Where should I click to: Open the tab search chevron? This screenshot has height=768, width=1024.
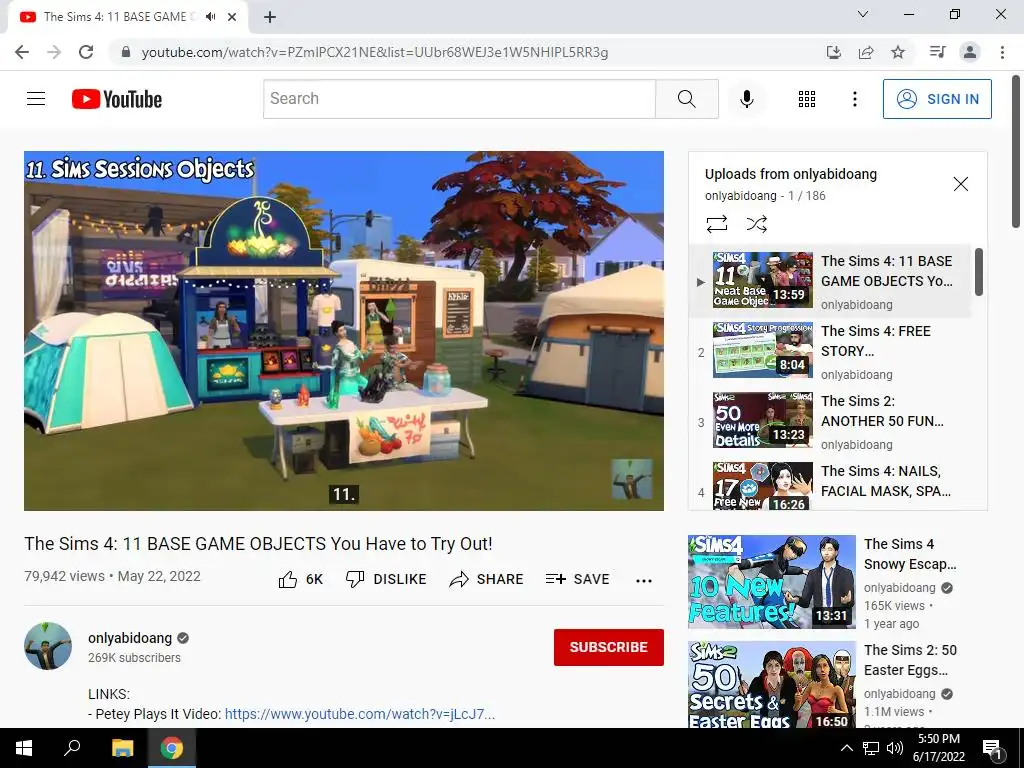point(863,14)
